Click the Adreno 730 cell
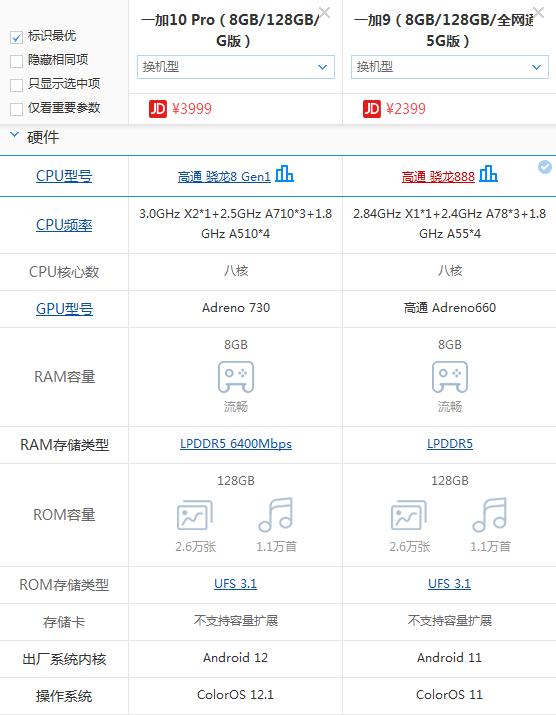The image size is (556, 715). click(236, 308)
